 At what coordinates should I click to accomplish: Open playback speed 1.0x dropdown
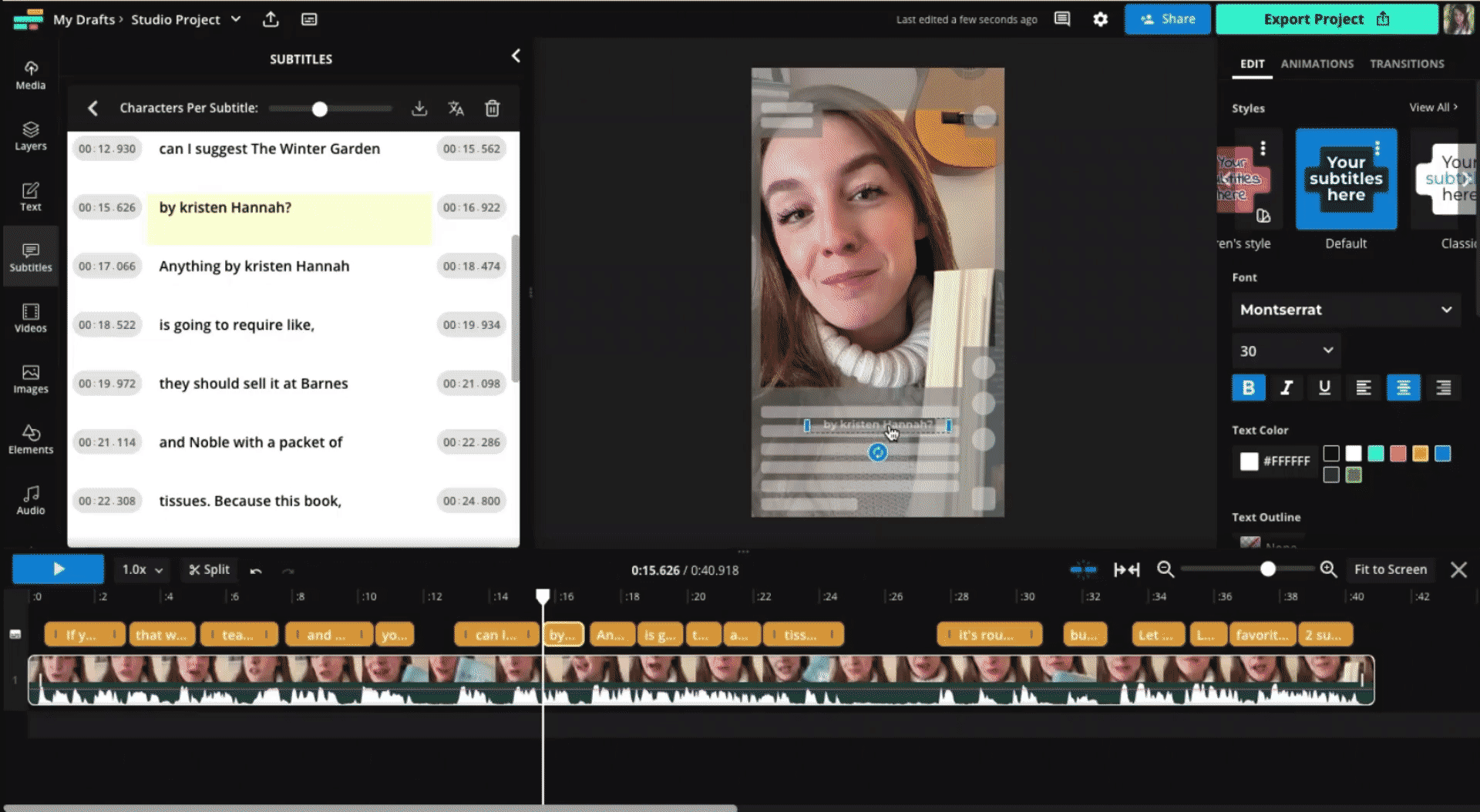[142, 569]
